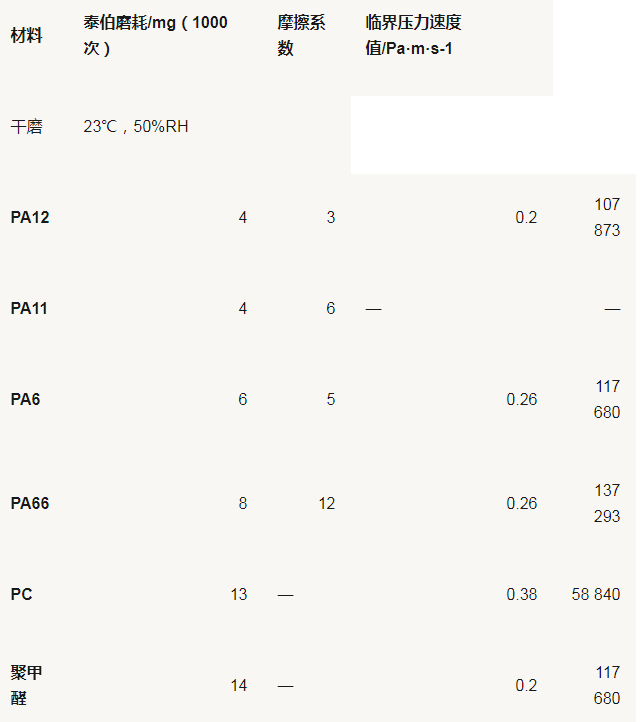Click the value 12 in PA66 row
Viewport: 643px width, 722px height.
click(327, 503)
